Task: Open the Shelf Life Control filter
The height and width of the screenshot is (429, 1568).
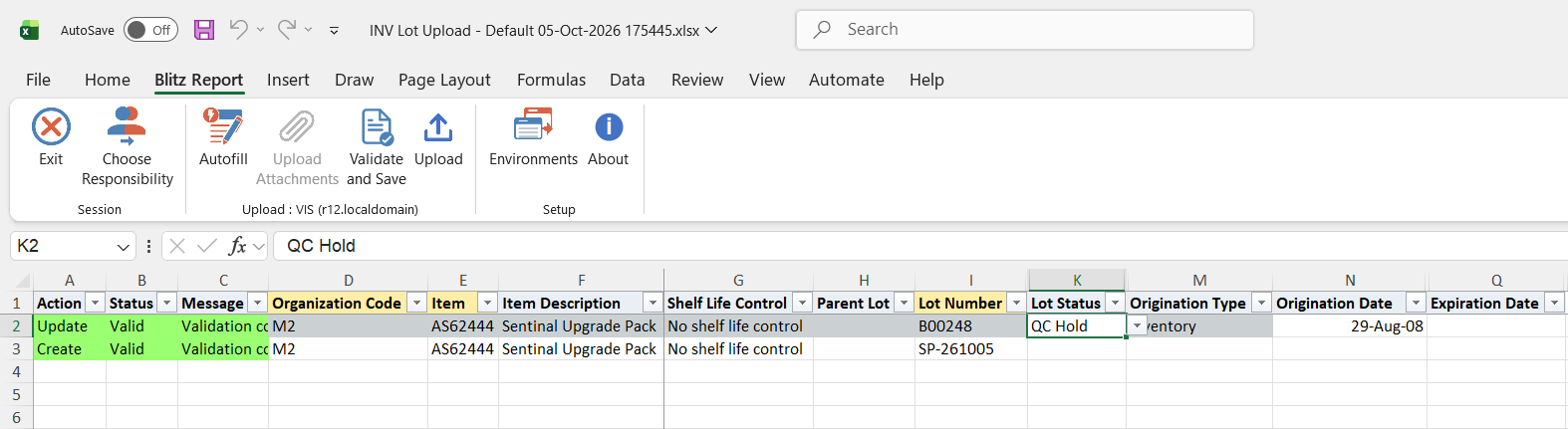Action: [x=802, y=303]
